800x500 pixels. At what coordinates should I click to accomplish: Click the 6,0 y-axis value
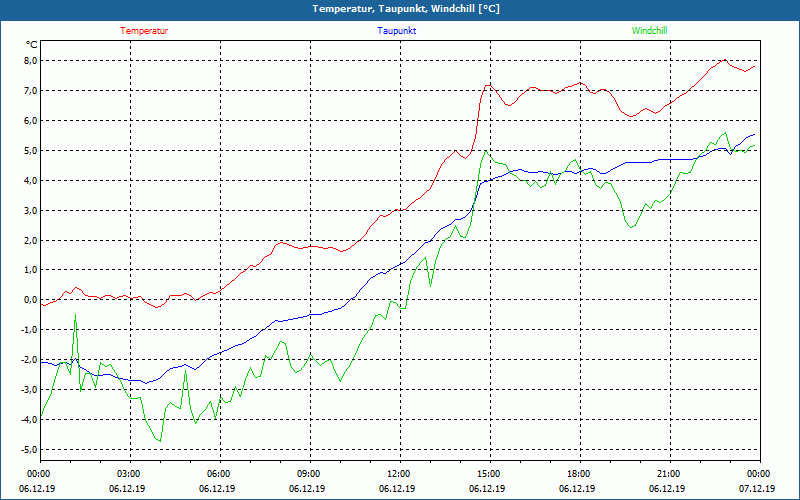[31, 121]
